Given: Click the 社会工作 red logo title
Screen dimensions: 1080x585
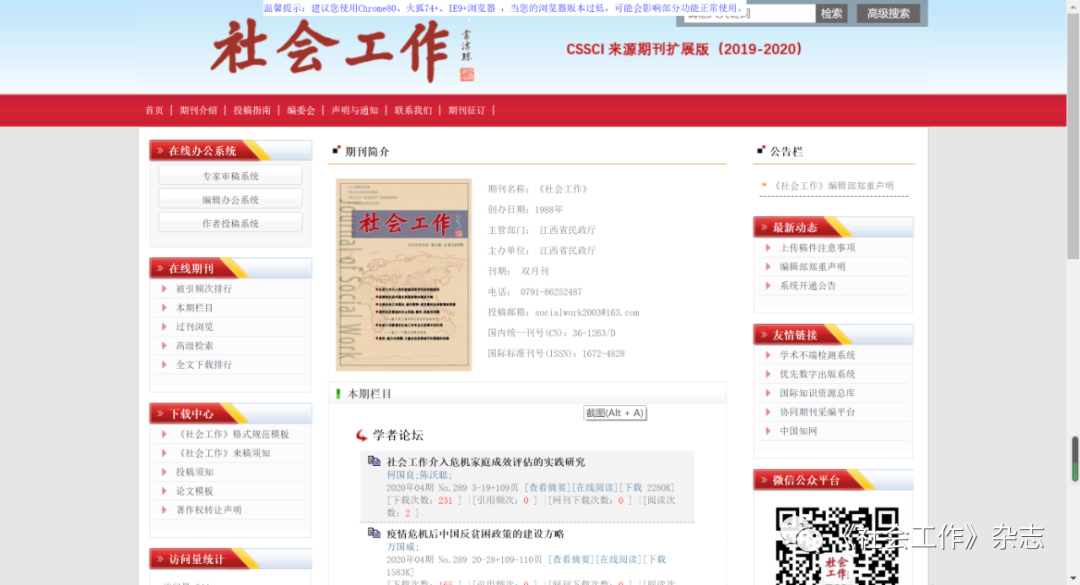Looking at the screenshot, I should [x=329, y=49].
